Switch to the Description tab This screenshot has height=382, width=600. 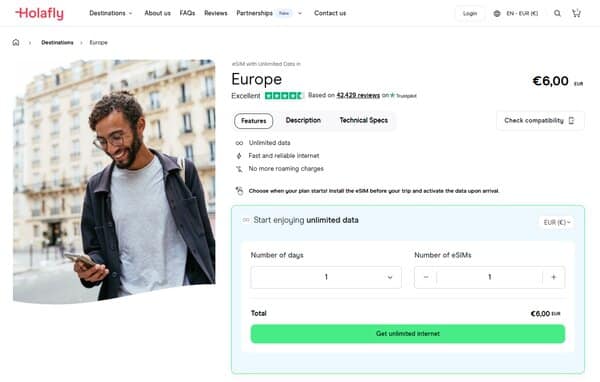(x=303, y=120)
